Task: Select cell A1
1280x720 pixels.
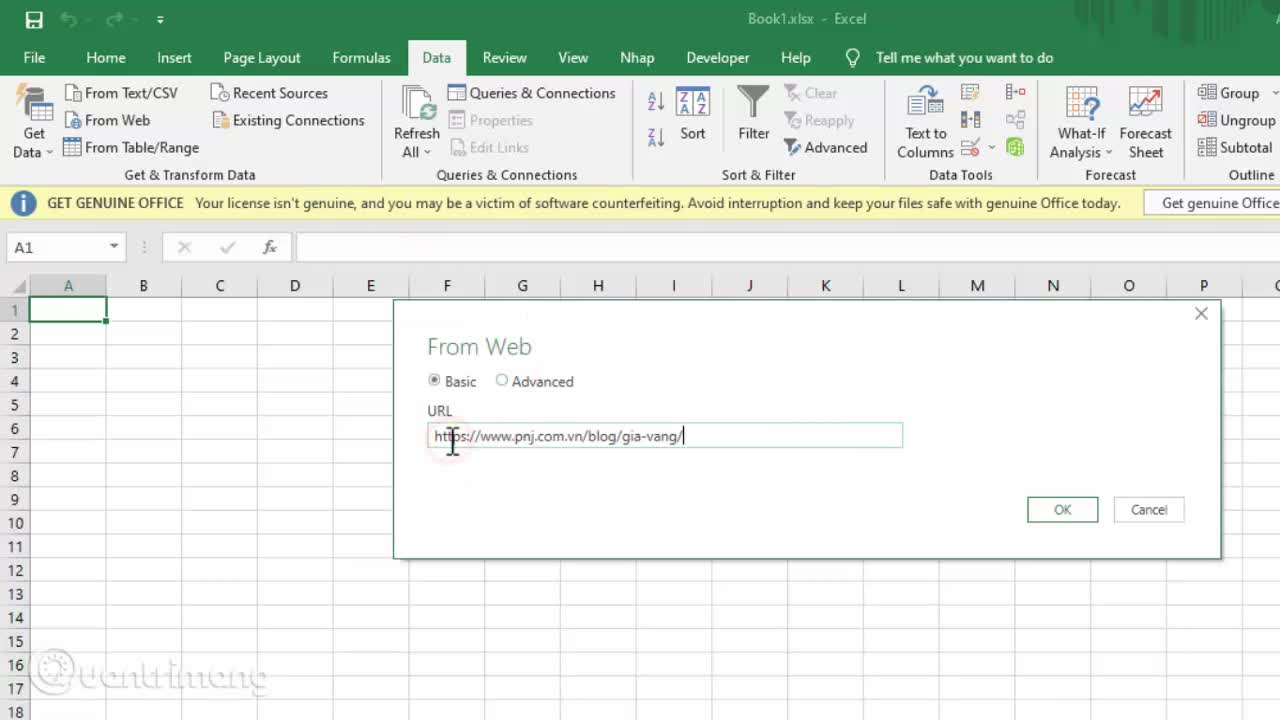Action: pos(68,310)
